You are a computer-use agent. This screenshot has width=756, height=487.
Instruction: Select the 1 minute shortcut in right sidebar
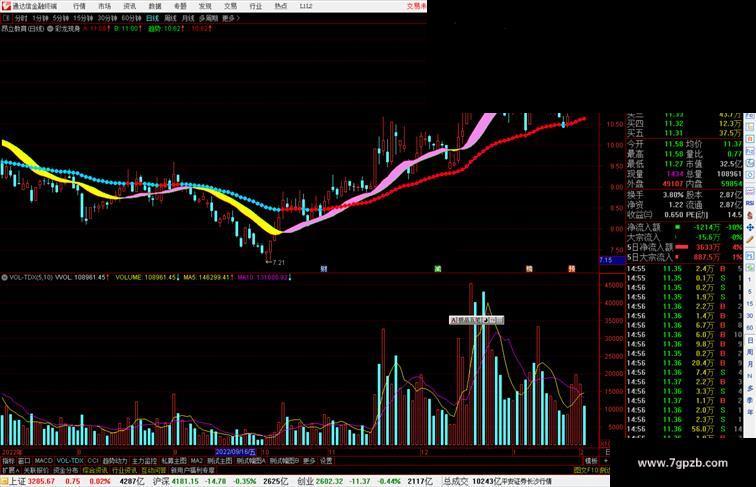click(x=750, y=281)
